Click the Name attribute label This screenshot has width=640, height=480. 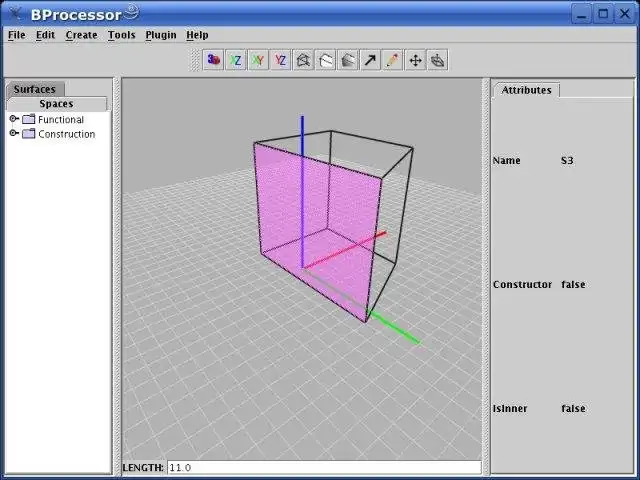click(x=507, y=160)
